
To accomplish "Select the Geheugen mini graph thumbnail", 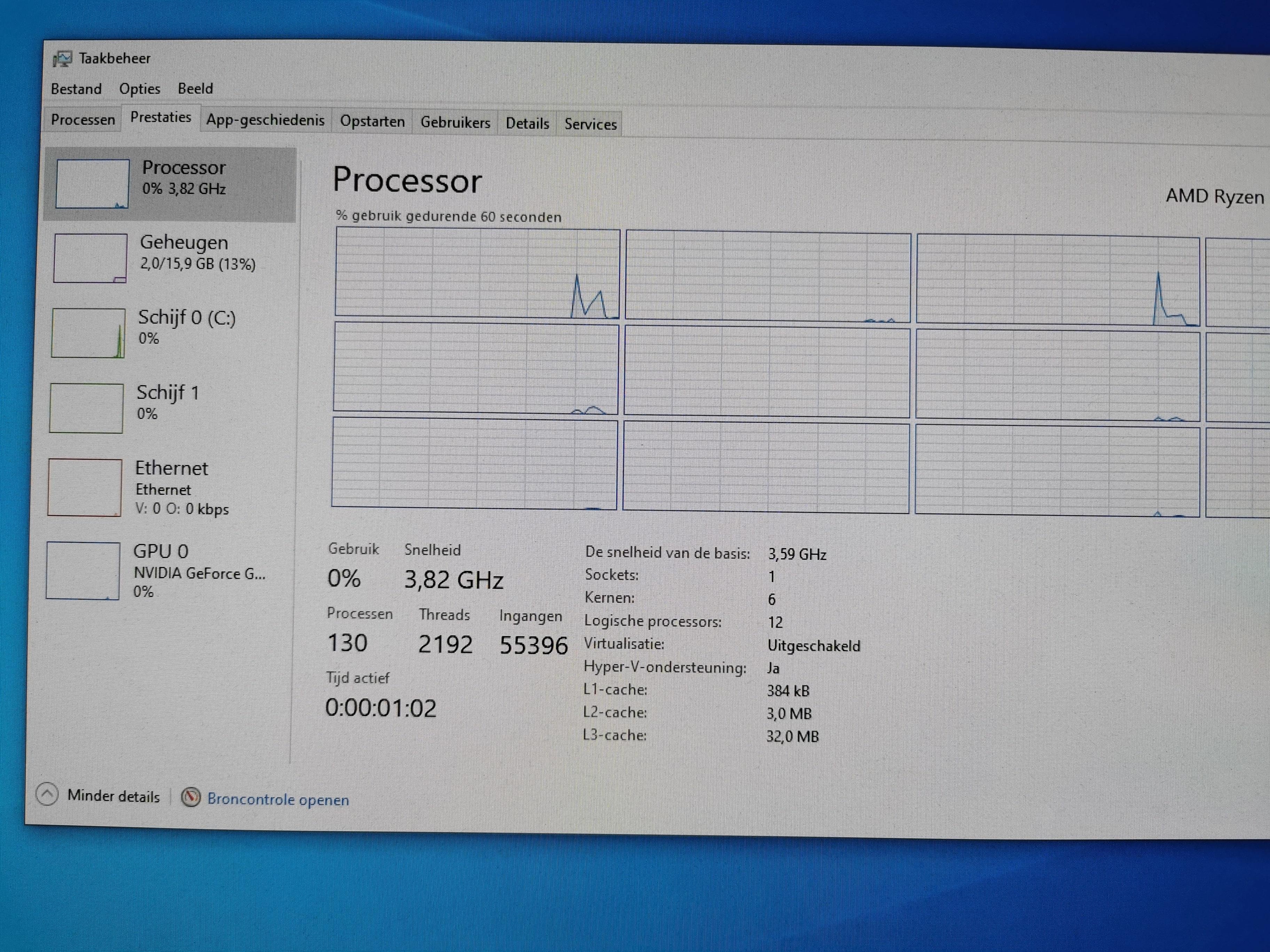I will pos(90,258).
